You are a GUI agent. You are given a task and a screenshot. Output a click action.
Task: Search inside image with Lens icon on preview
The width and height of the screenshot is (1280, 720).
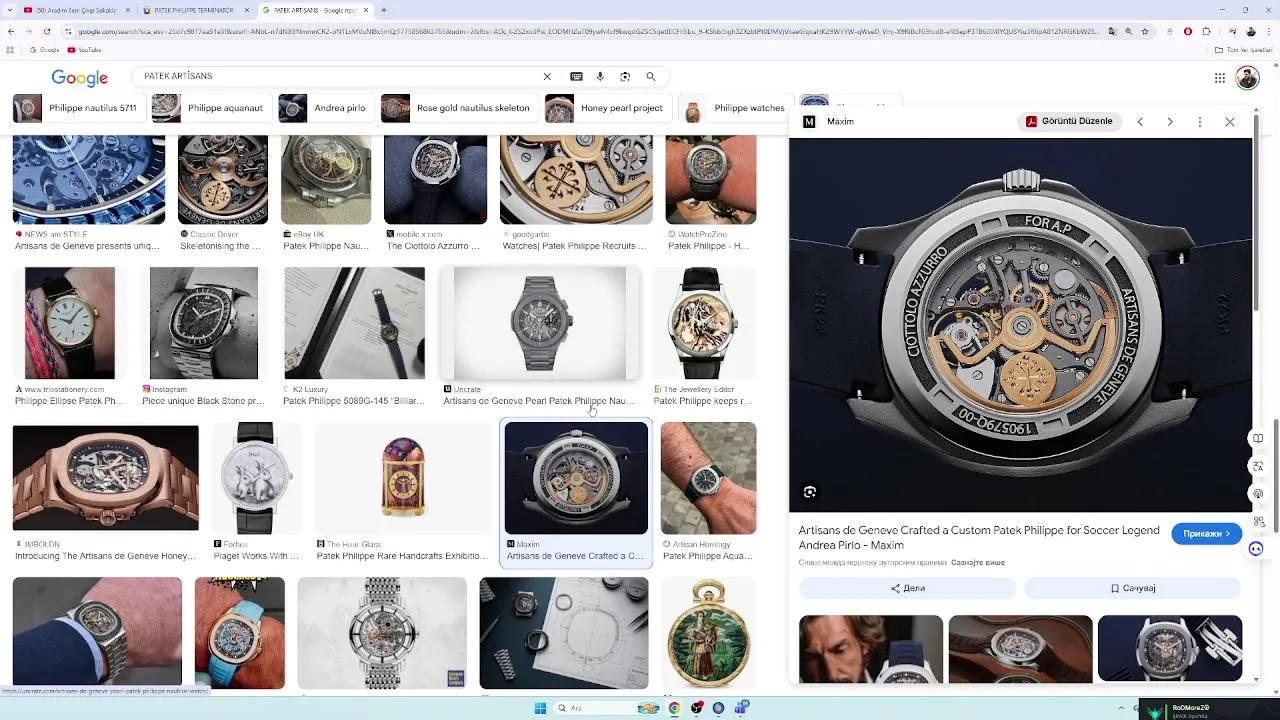click(810, 492)
